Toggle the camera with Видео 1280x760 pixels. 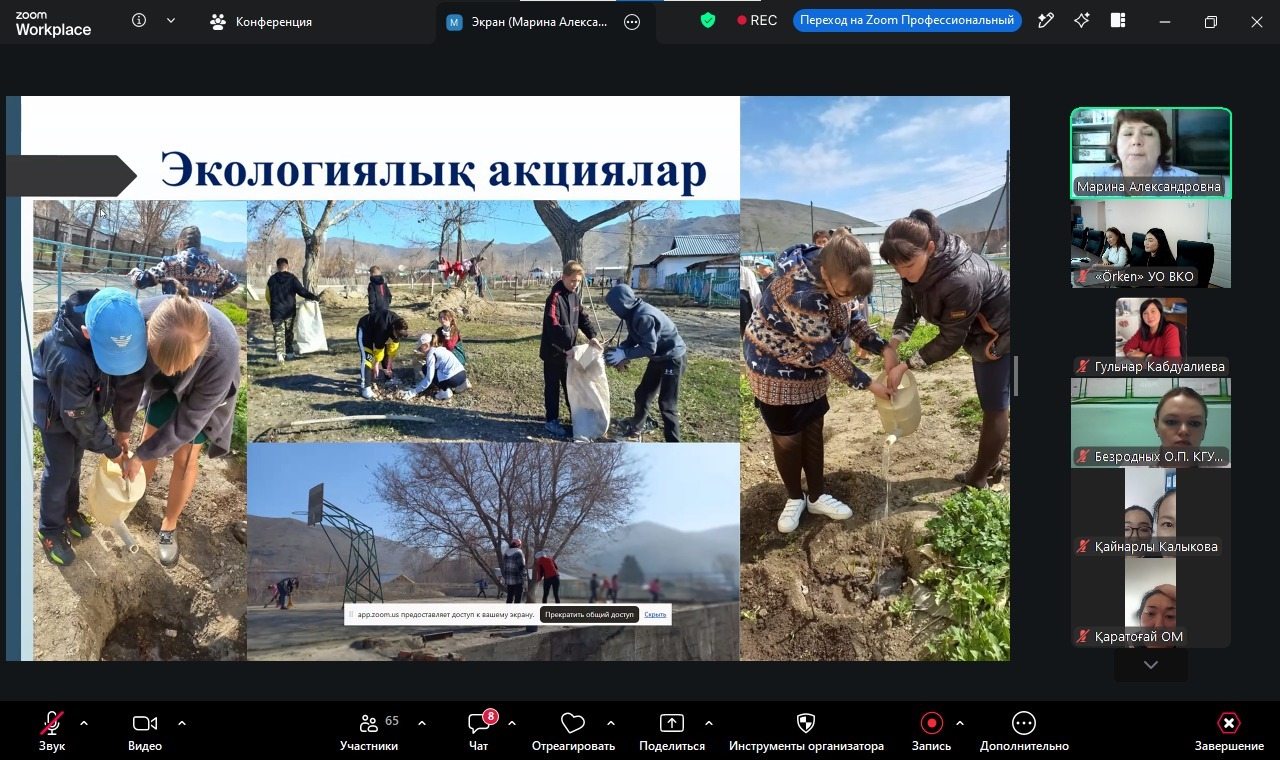[x=145, y=731]
